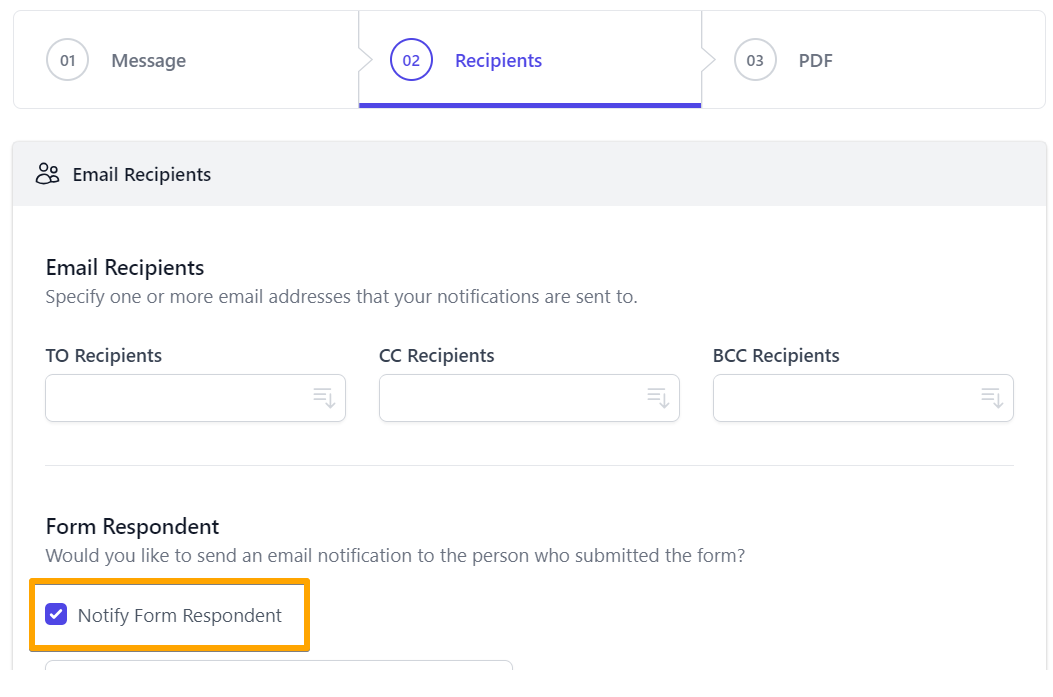
Task: Click the TO Recipients field label
Action: point(104,356)
